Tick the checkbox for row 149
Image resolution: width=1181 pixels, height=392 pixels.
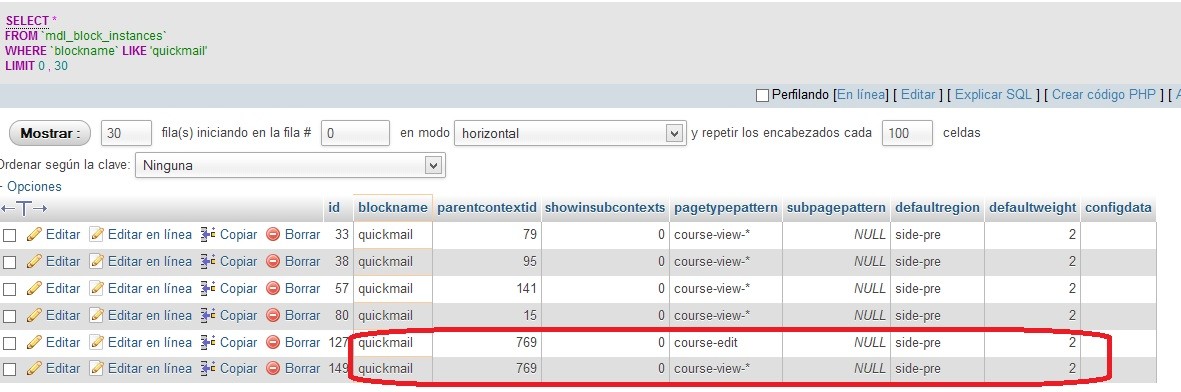[10, 369]
